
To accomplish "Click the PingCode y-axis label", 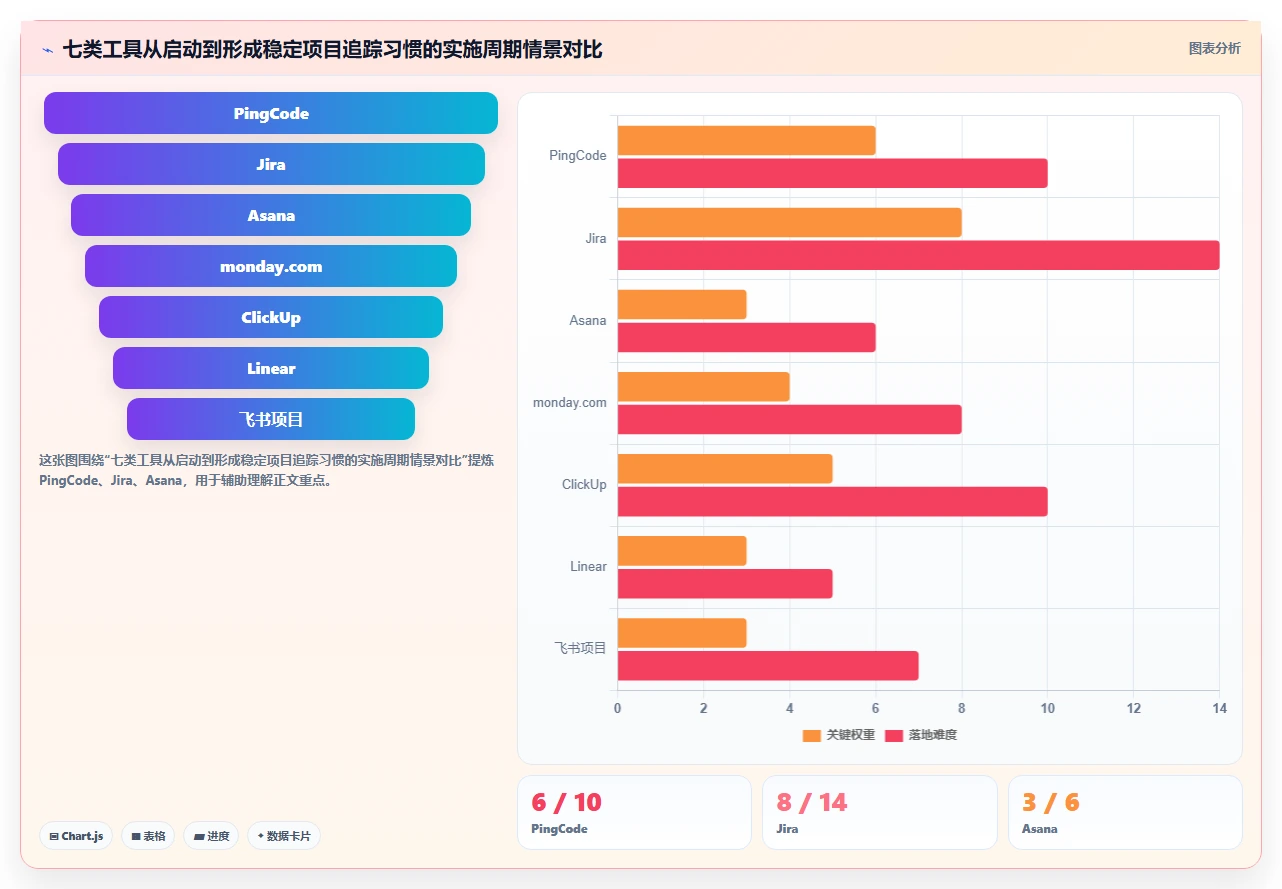I will [578, 156].
